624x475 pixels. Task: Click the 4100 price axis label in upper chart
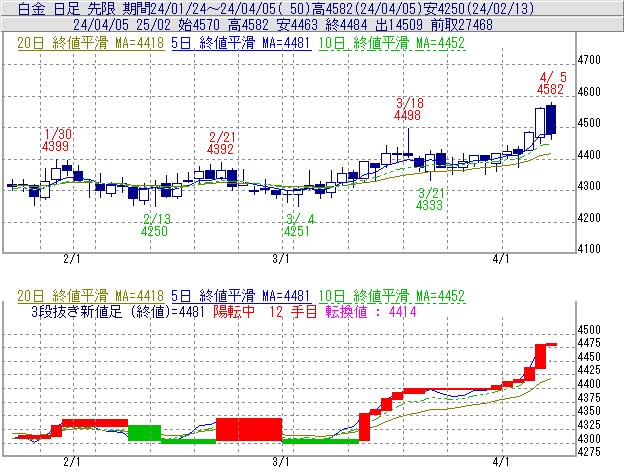click(589, 249)
